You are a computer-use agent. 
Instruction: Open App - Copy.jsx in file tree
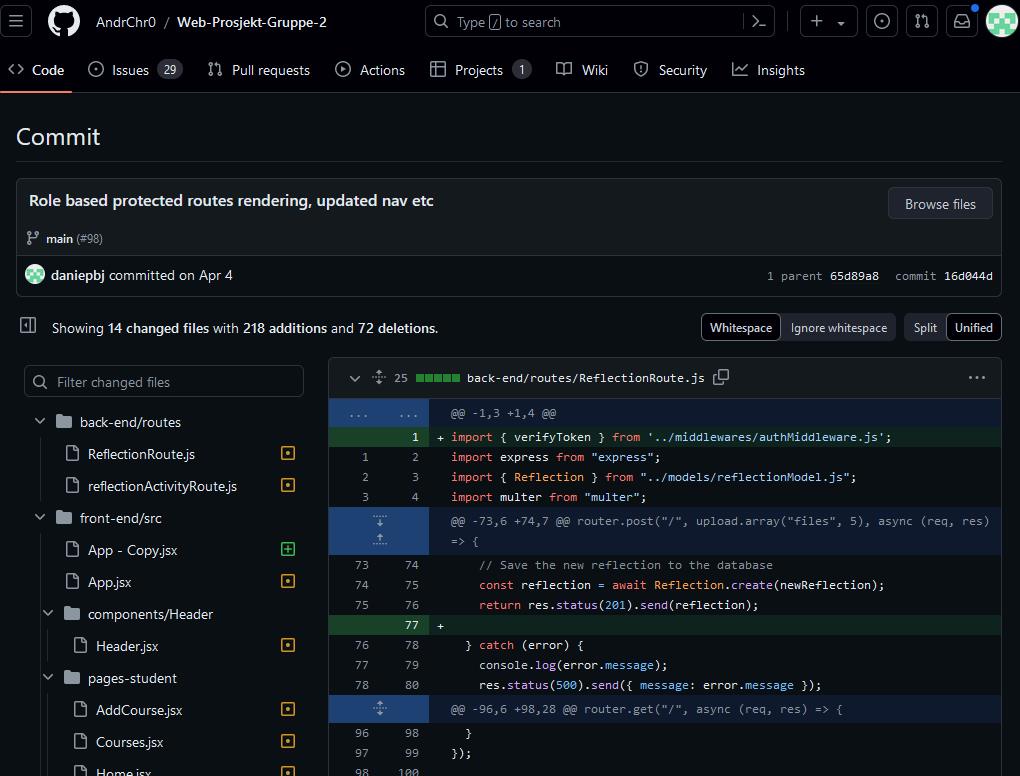tap(132, 550)
